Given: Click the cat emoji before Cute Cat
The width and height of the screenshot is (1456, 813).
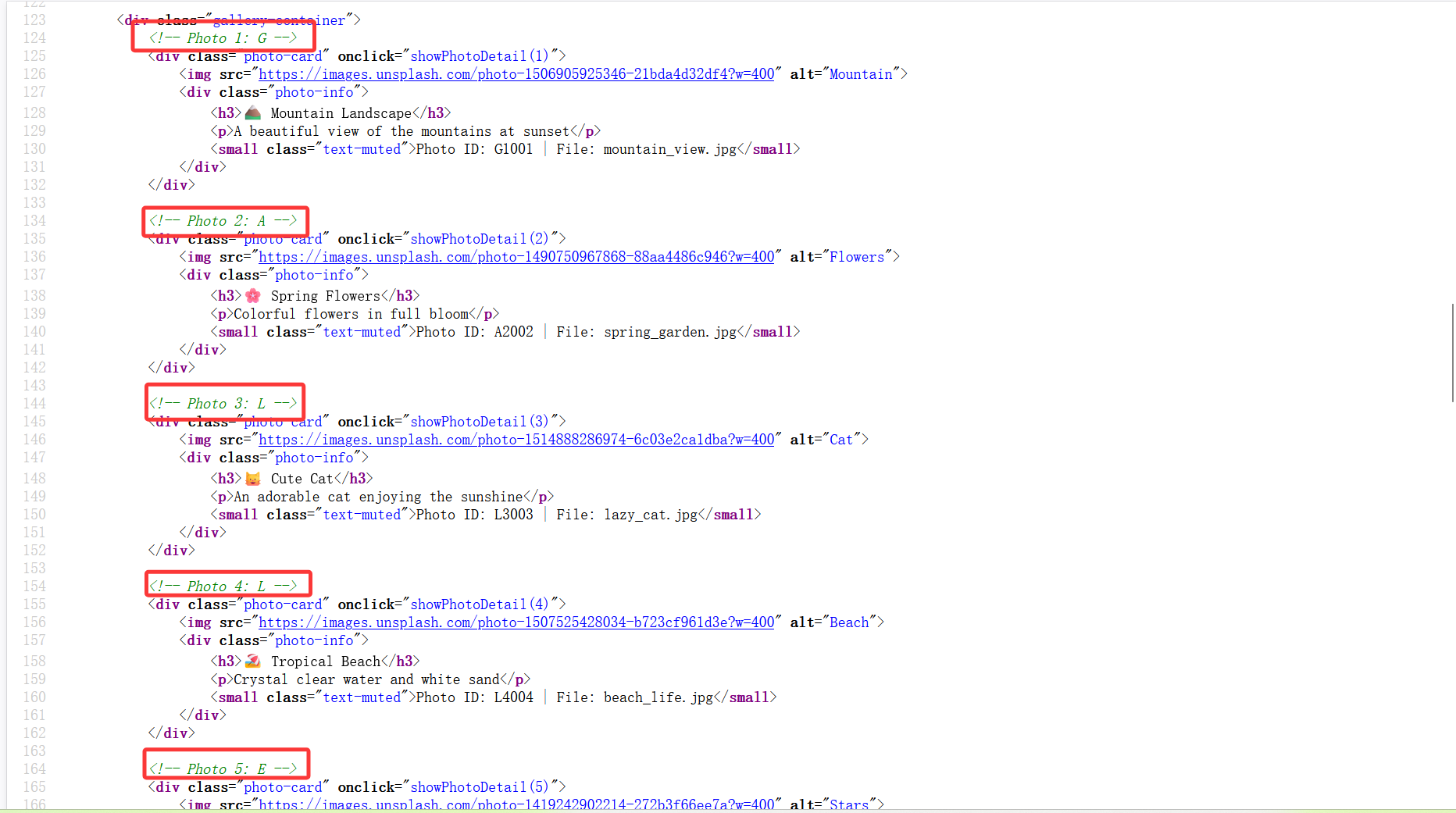Looking at the screenshot, I should coord(253,479).
